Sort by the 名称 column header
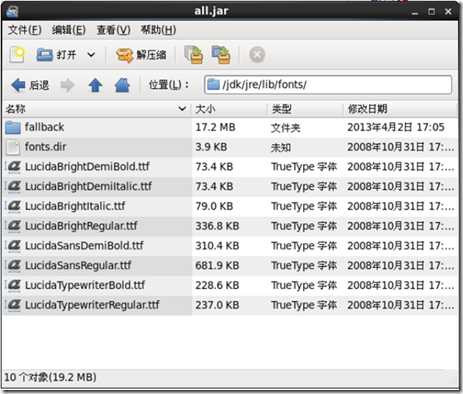This screenshot has height=394, width=463. tap(97, 109)
